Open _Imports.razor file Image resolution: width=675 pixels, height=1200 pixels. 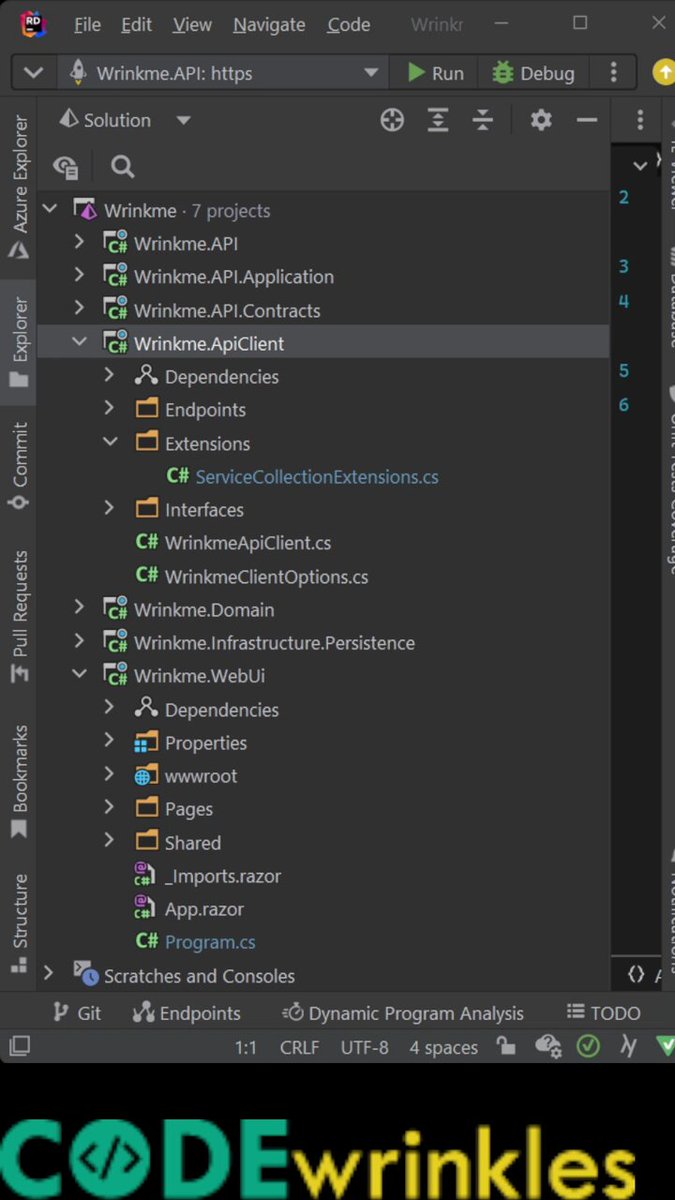pyautogui.click(x=223, y=876)
